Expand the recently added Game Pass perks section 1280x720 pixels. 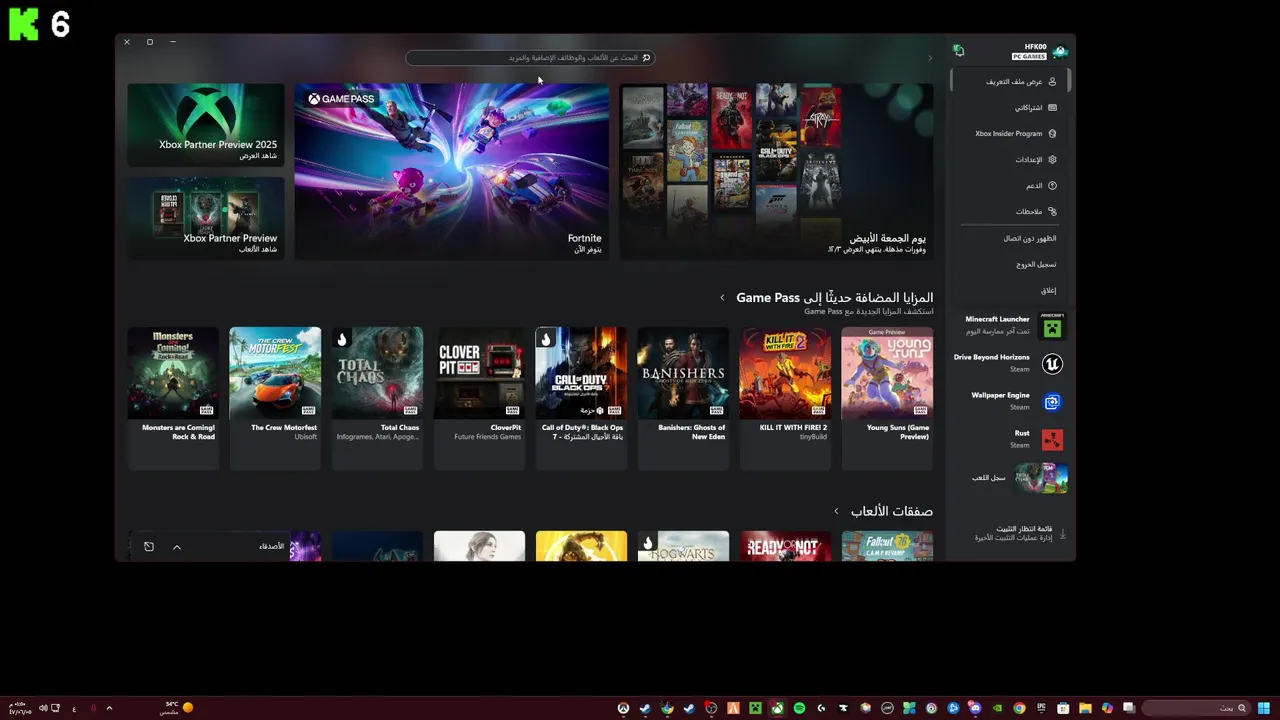point(723,298)
